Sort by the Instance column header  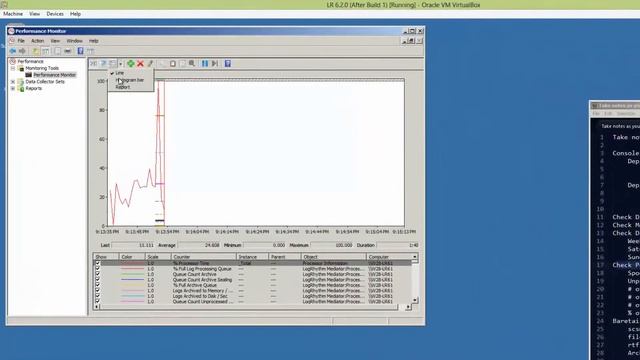coord(252,257)
